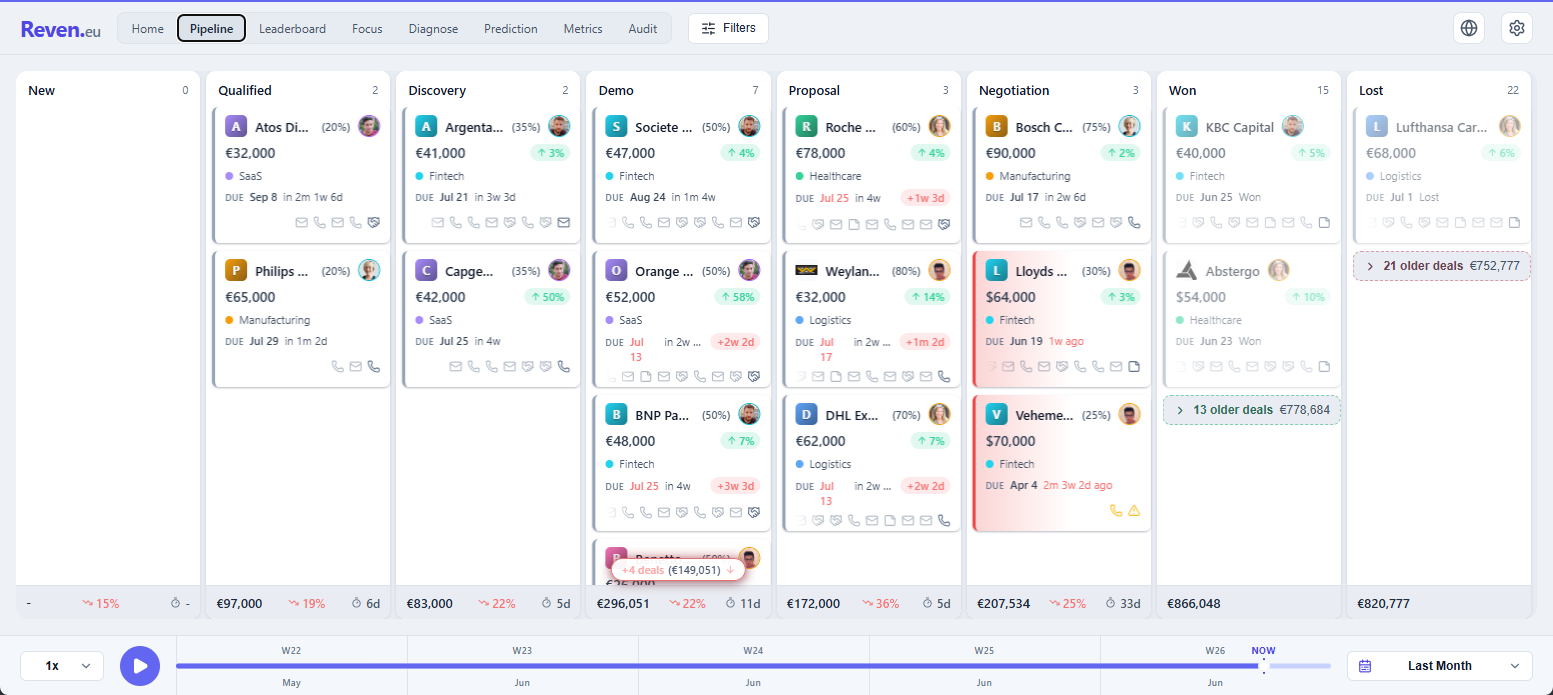
Task: Open the Filters button
Action: click(728, 28)
